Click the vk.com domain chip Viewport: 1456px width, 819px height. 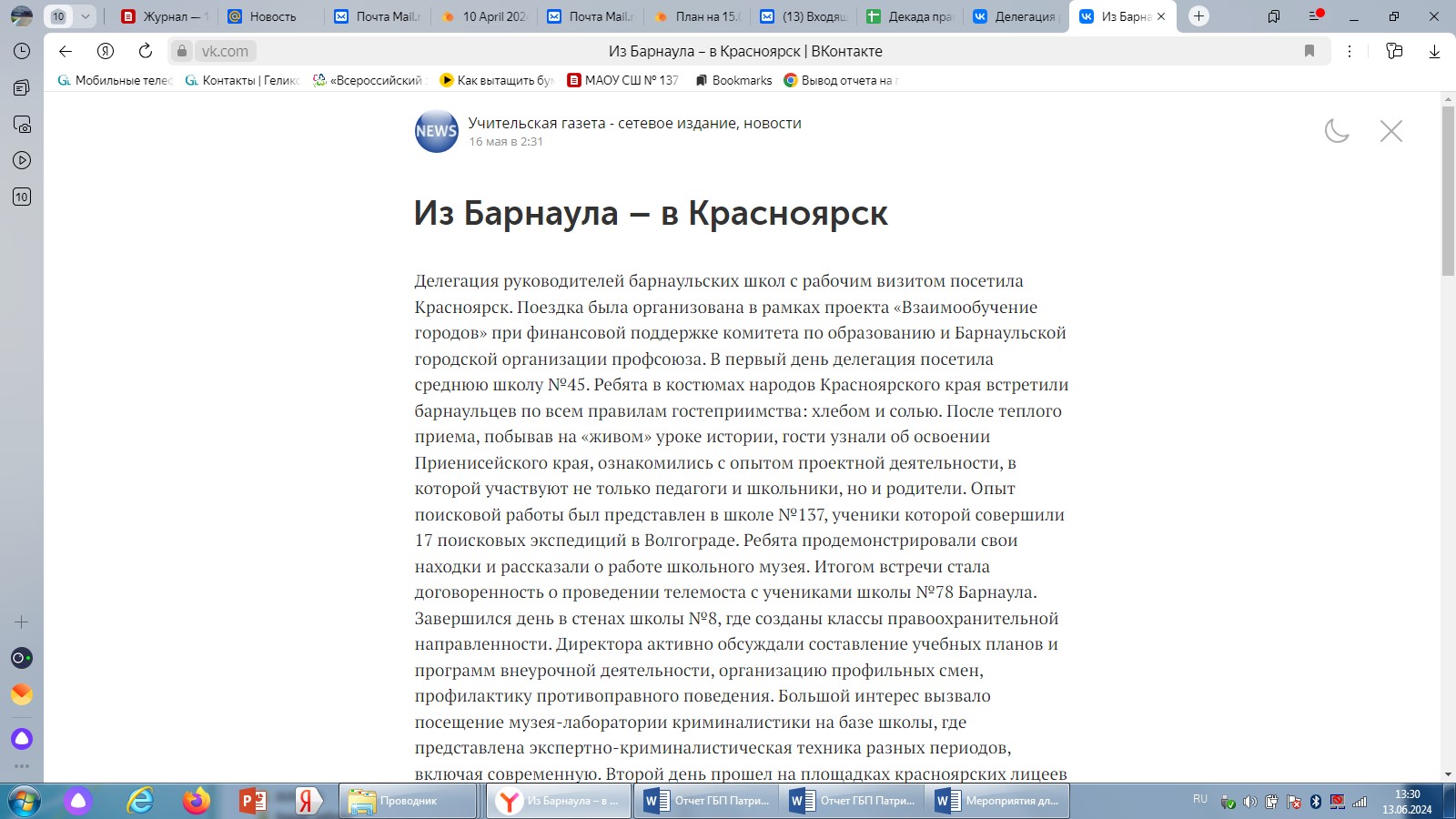coord(225,51)
